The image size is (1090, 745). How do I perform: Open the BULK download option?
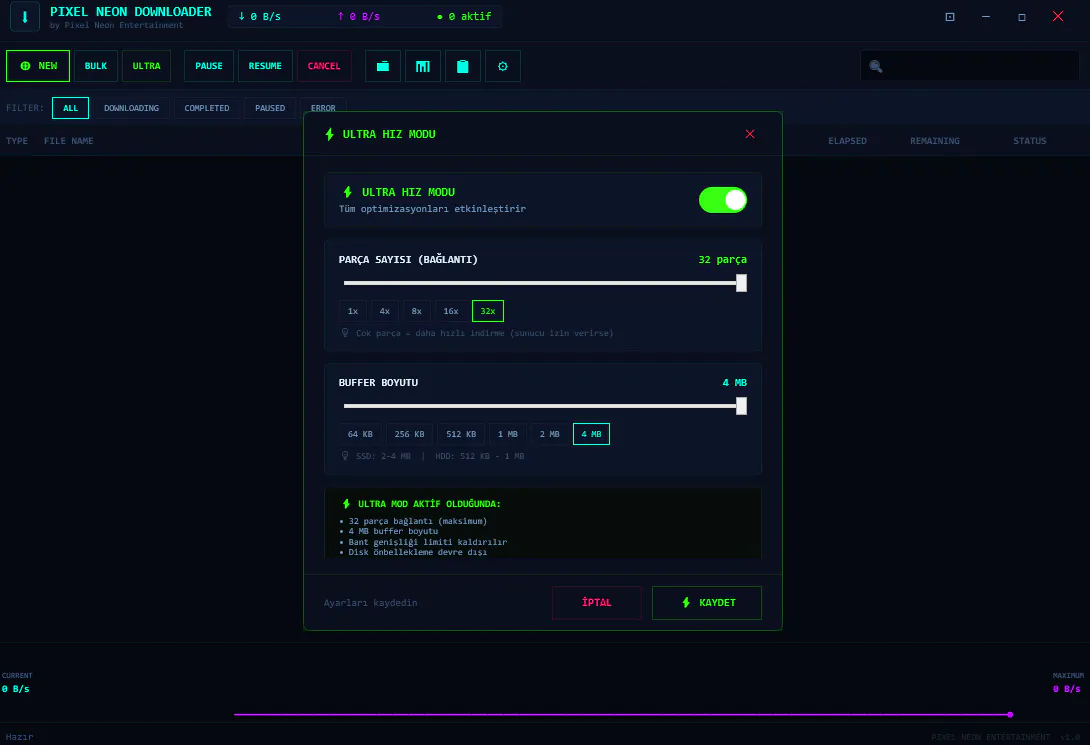(96, 66)
